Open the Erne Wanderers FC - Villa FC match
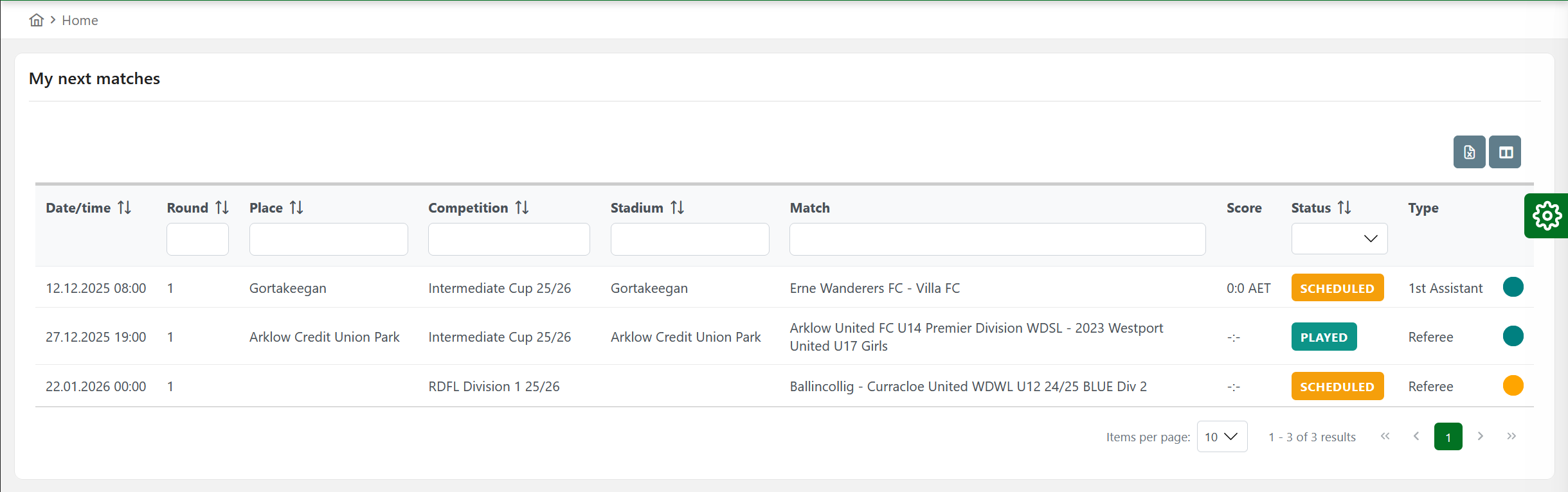Image resolution: width=1568 pixels, height=492 pixels. pyautogui.click(x=874, y=288)
